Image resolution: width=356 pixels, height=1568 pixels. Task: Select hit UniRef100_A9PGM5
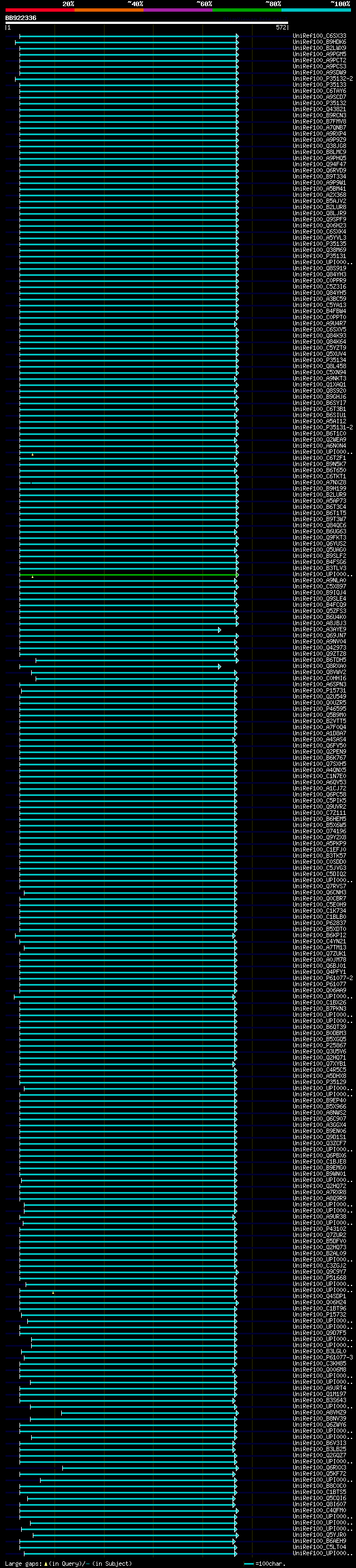pyautogui.click(x=319, y=55)
